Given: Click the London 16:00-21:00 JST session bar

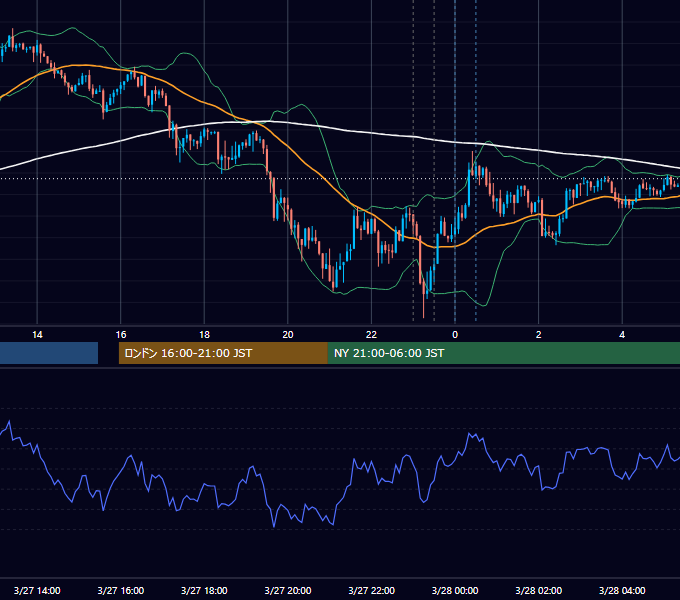Looking at the screenshot, I should point(223,353).
